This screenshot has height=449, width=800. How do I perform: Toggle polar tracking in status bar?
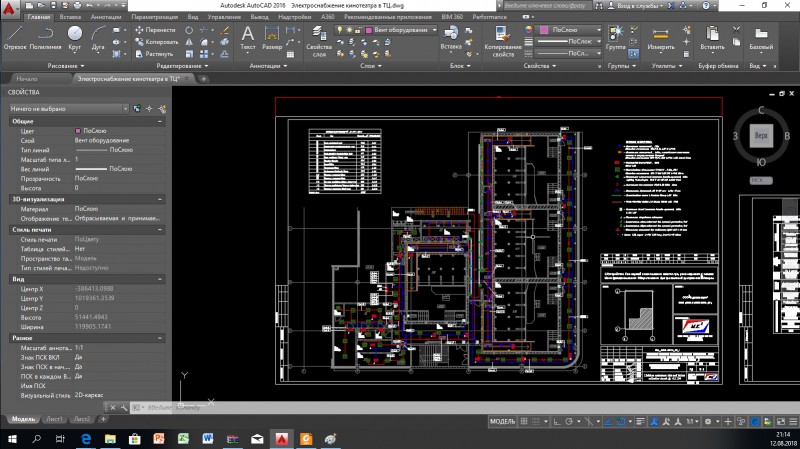tap(569, 421)
